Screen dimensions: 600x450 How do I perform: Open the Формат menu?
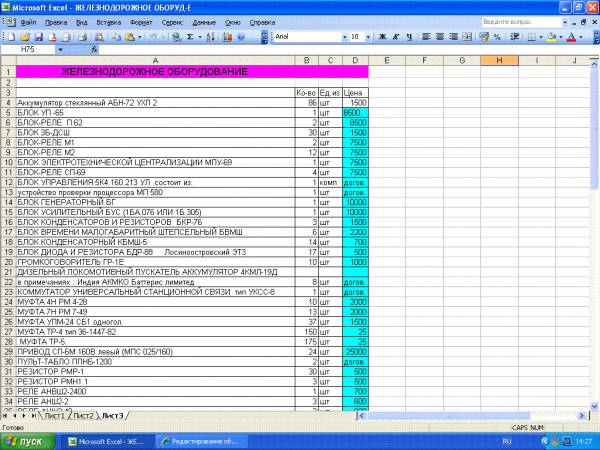[x=141, y=21]
